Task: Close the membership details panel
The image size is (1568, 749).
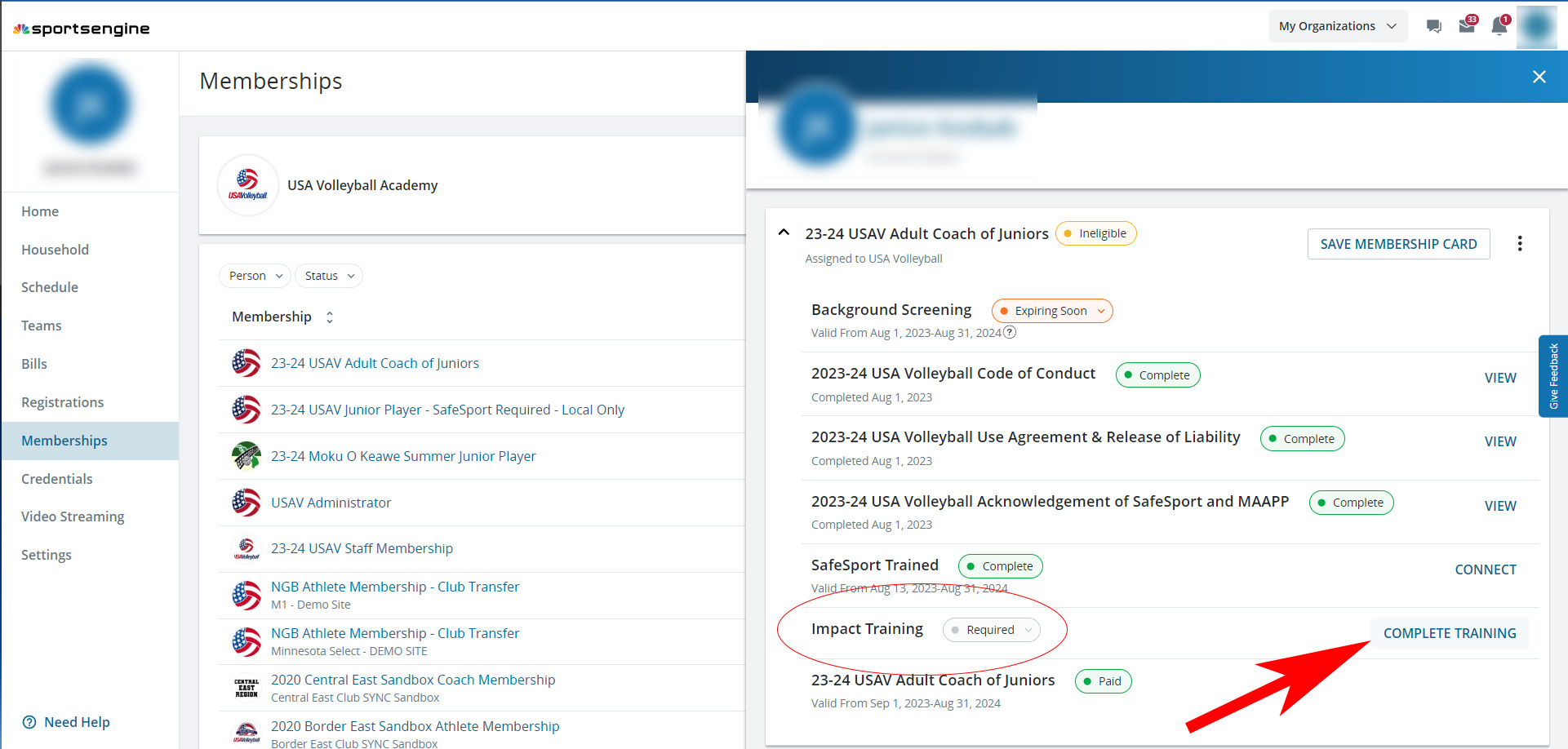Action: pos(1539,77)
